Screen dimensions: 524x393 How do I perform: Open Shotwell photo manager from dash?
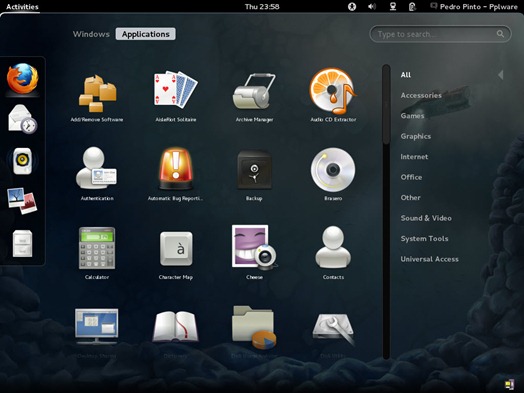22,201
